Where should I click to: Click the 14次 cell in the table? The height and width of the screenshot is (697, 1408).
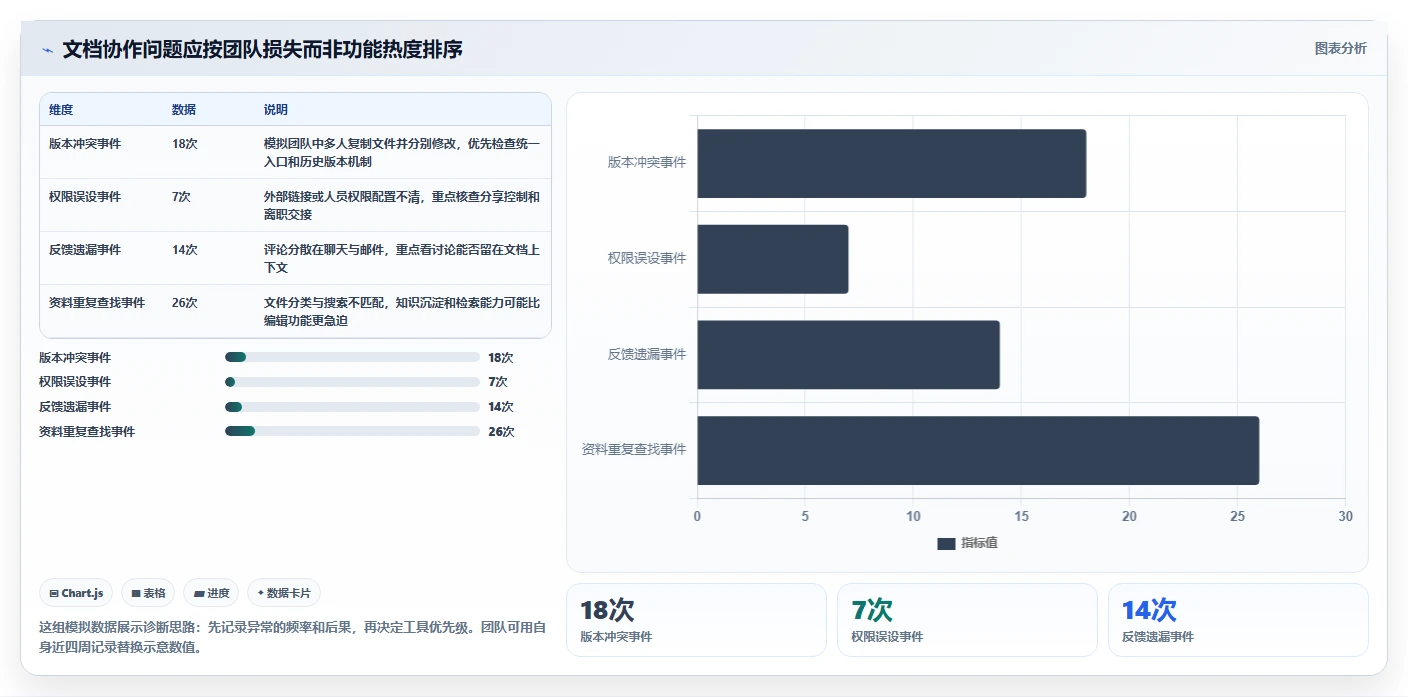185,250
